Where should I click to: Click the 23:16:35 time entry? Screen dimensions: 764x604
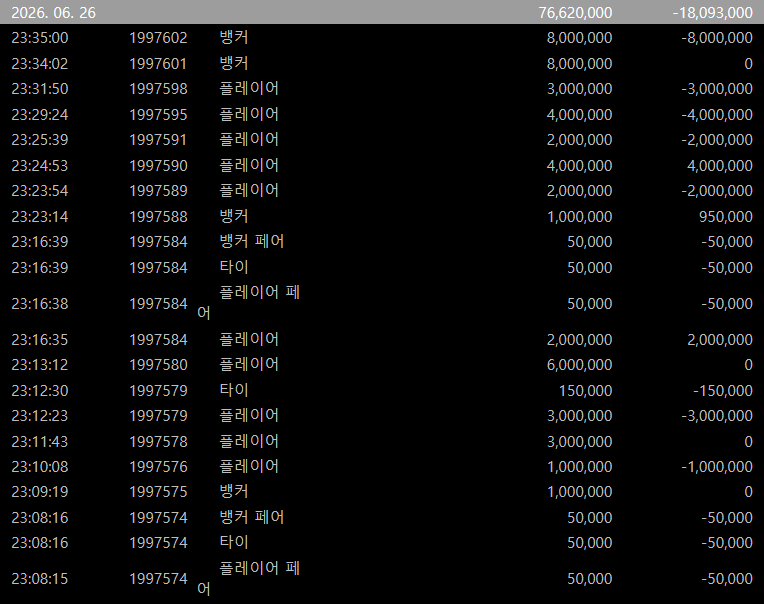pyautogui.click(x=40, y=340)
